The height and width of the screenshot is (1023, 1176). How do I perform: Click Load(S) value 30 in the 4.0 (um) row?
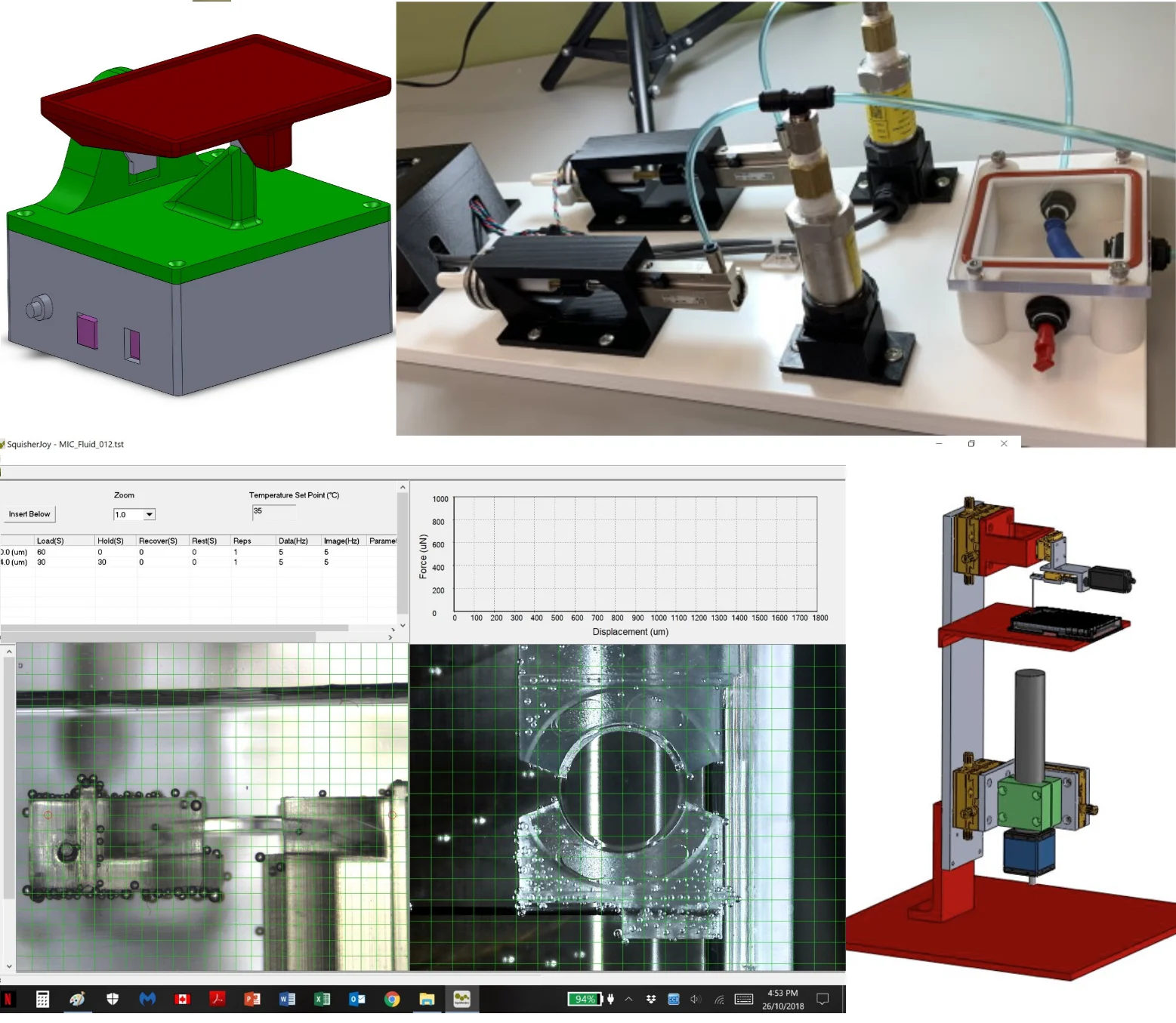42,562
